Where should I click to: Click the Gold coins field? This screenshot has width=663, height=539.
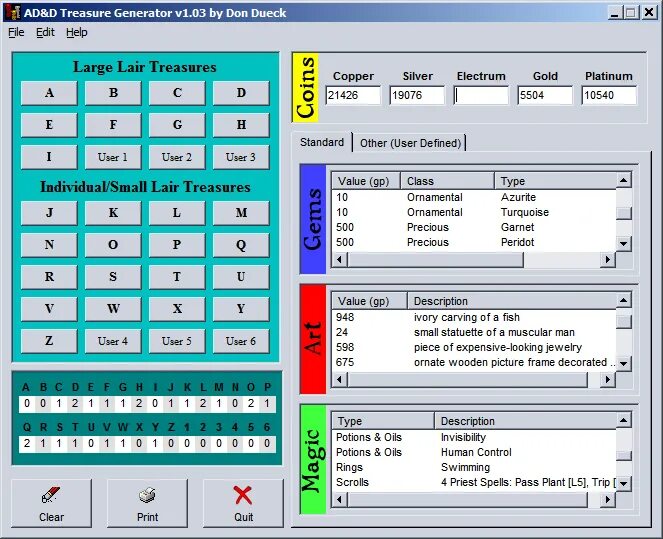point(545,95)
